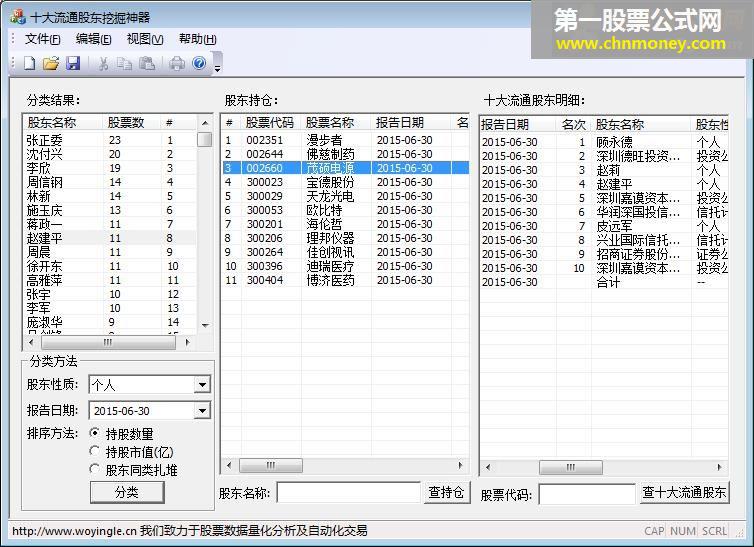This screenshot has height=547, width=754.
Task: Select stock row 佛慈制药
Action: coord(345,154)
